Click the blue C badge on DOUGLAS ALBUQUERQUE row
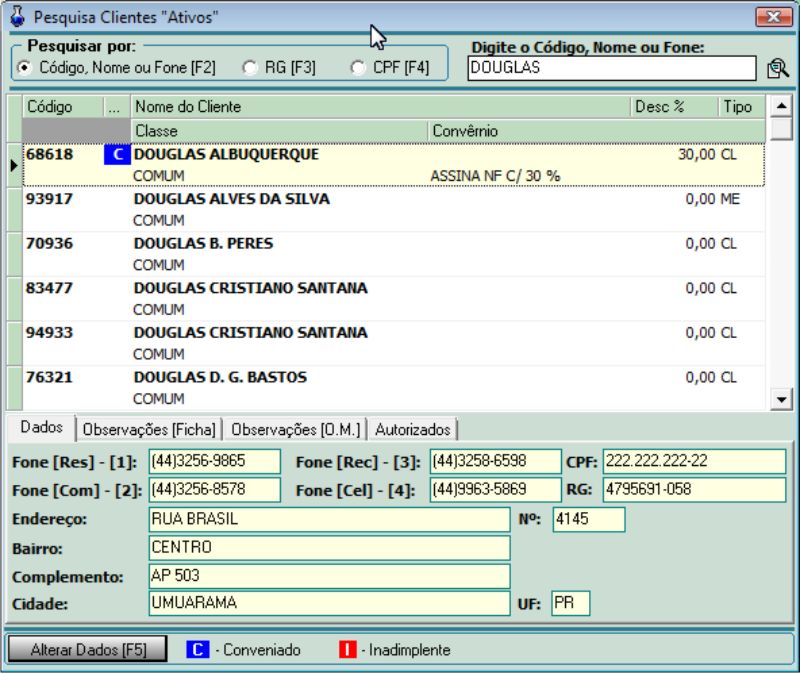 pos(117,155)
